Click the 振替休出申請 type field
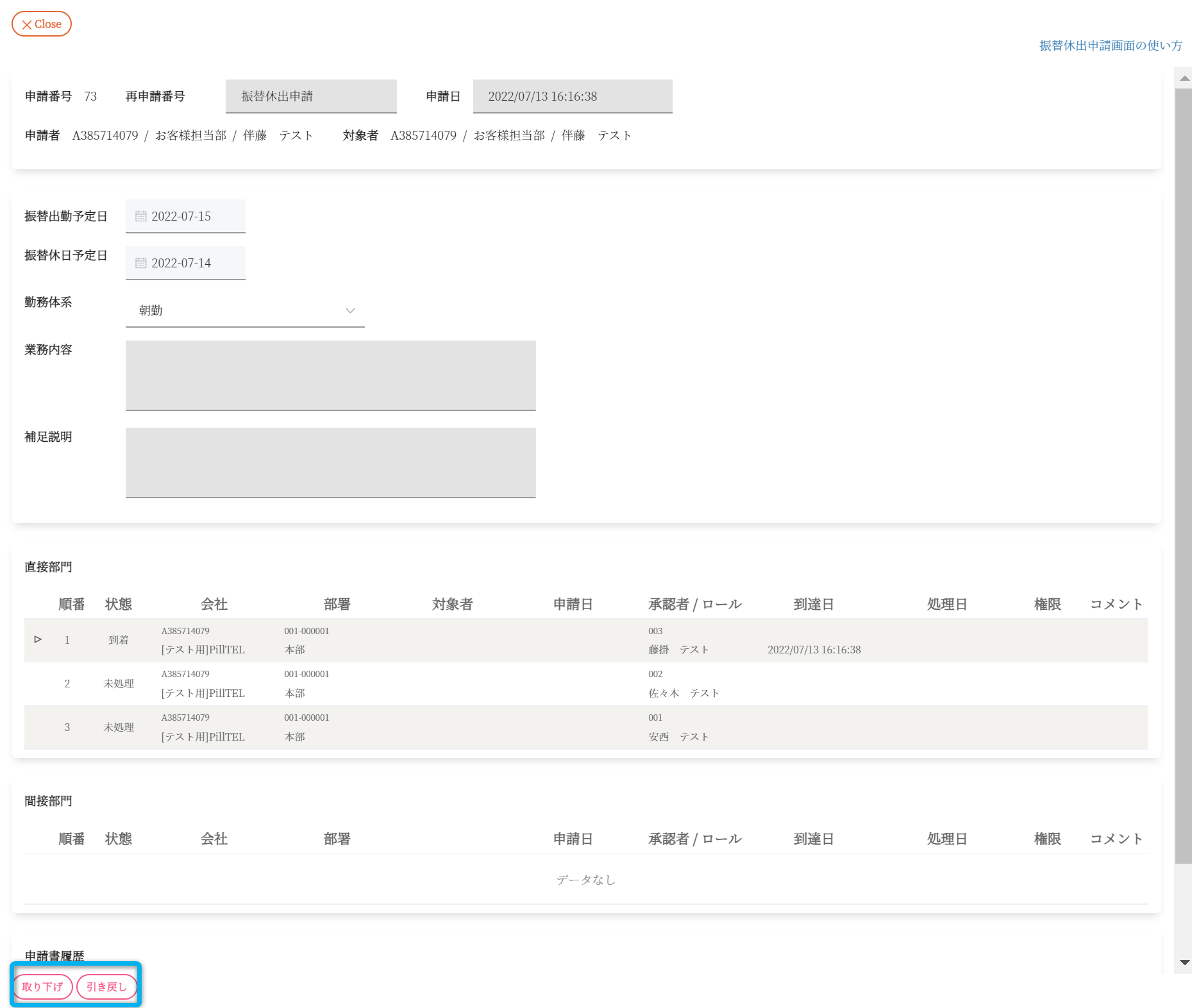 (x=311, y=96)
